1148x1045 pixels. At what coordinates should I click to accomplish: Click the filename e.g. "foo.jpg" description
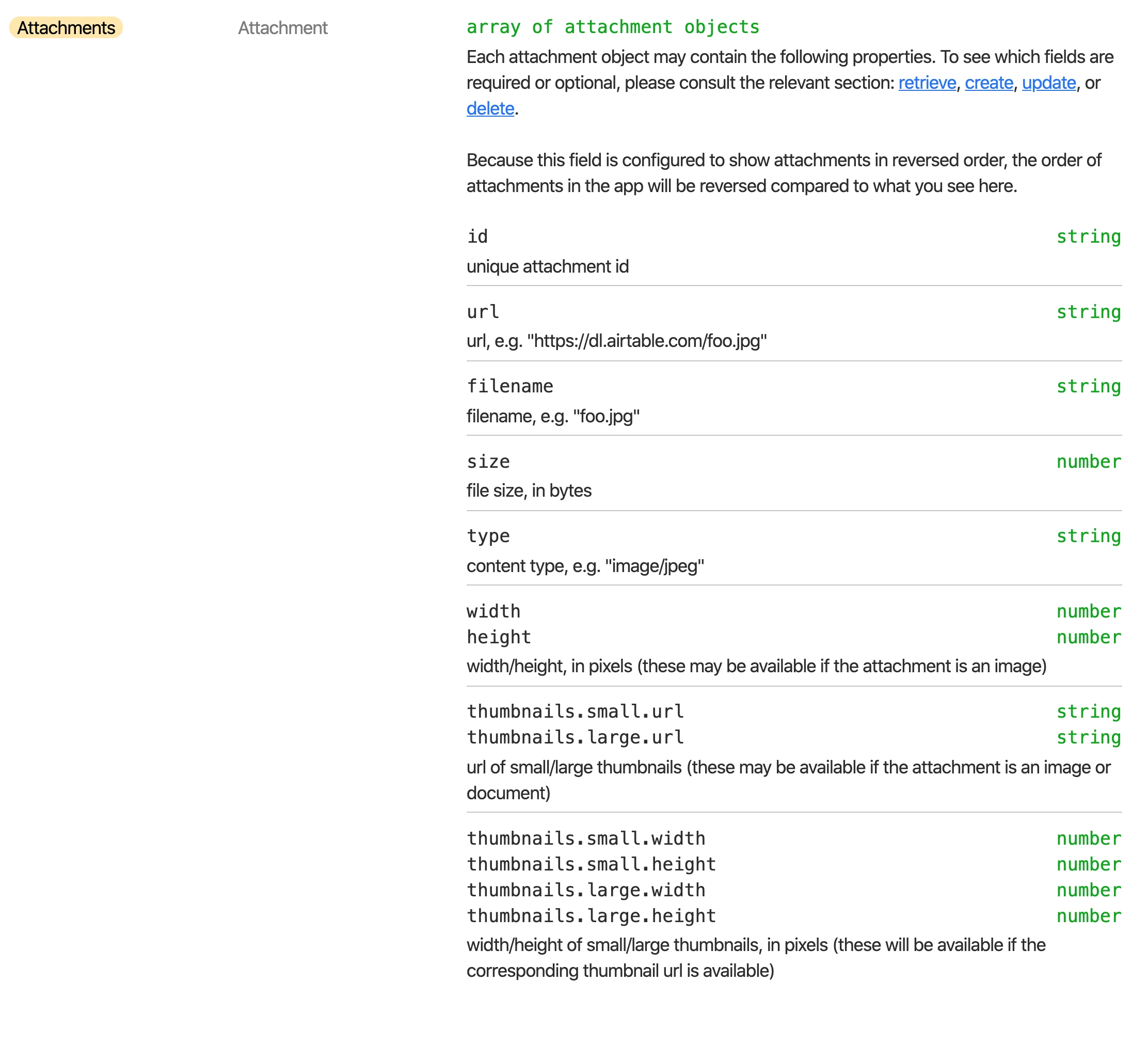(553, 416)
